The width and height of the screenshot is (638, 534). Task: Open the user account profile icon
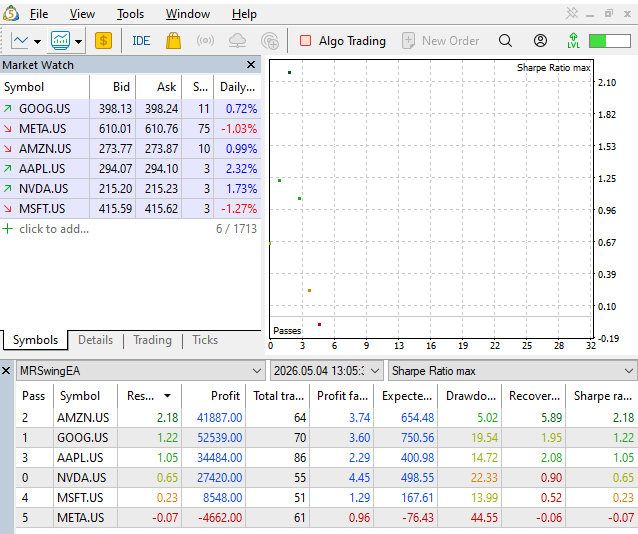pos(540,41)
